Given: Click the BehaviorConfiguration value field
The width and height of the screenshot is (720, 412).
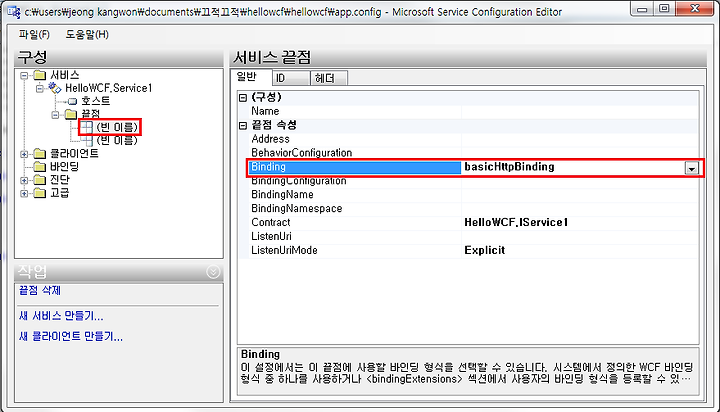Looking at the screenshot, I should [579, 153].
